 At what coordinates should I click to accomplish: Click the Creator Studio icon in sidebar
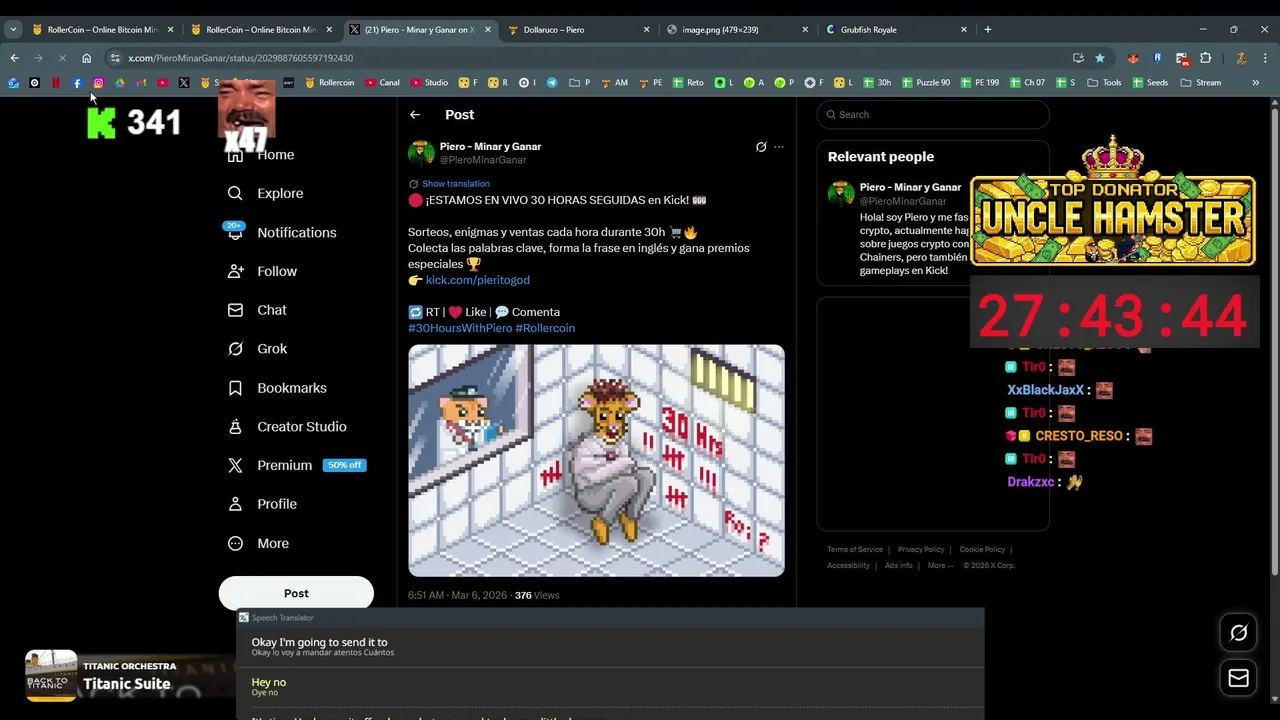[x=235, y=427]
